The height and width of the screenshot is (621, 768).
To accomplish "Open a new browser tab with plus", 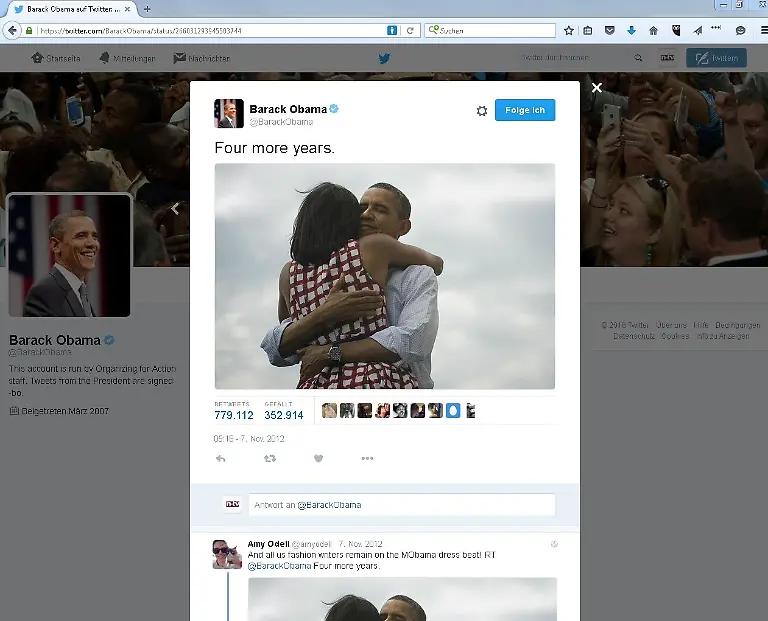I will 147,9.
